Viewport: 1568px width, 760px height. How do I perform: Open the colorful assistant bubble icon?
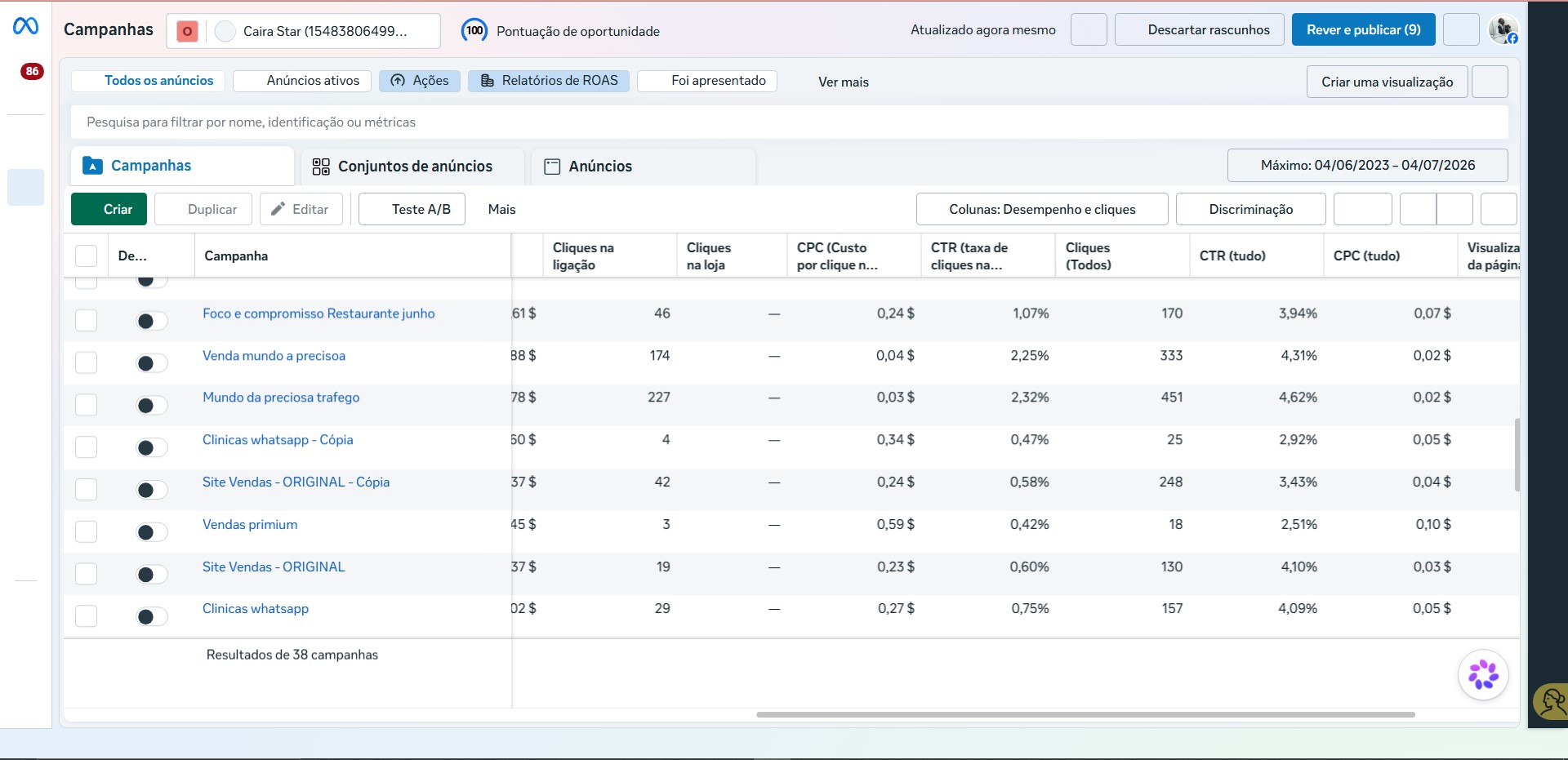point(1483,675)
